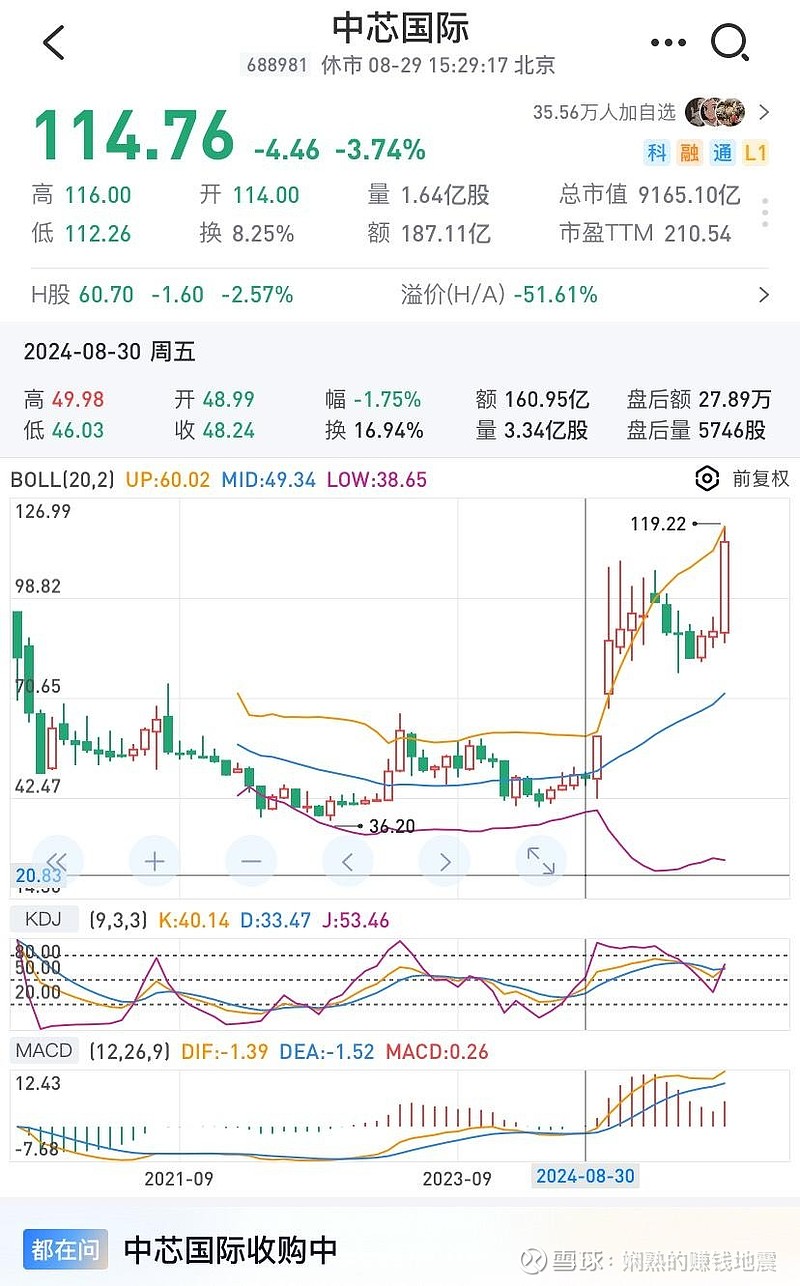Tap the back arrow at top left
The height and width of the screenshot is (1286, 800).
(x=52, y=43)
